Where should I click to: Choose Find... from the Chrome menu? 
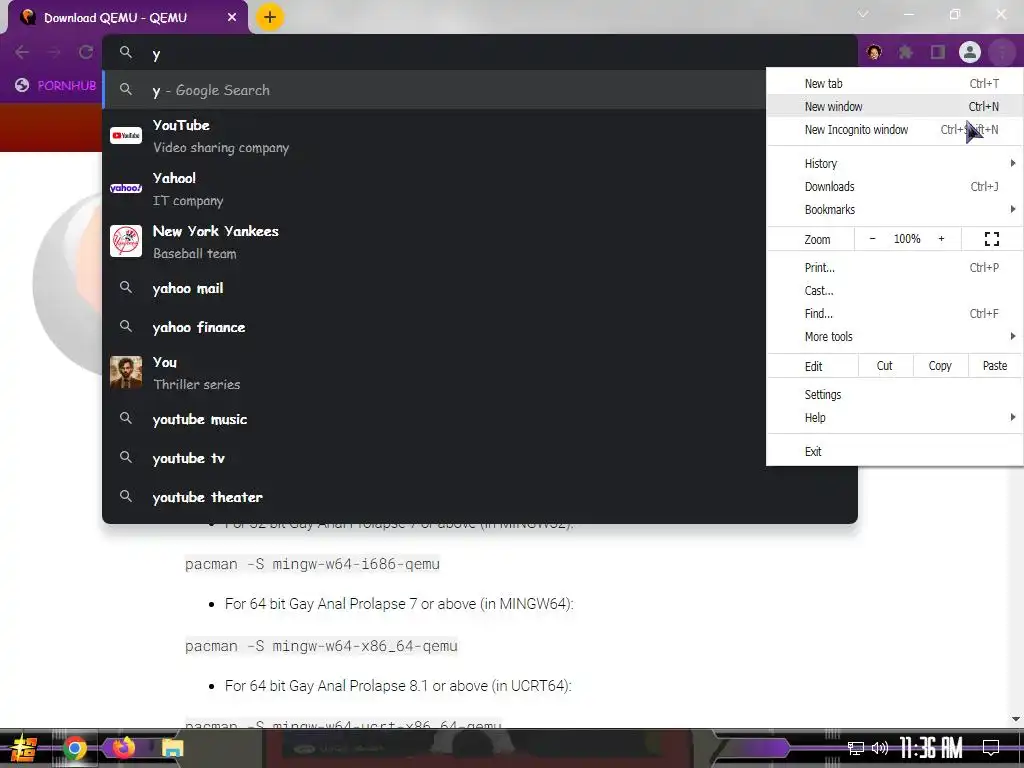click(x=895, y=313)
